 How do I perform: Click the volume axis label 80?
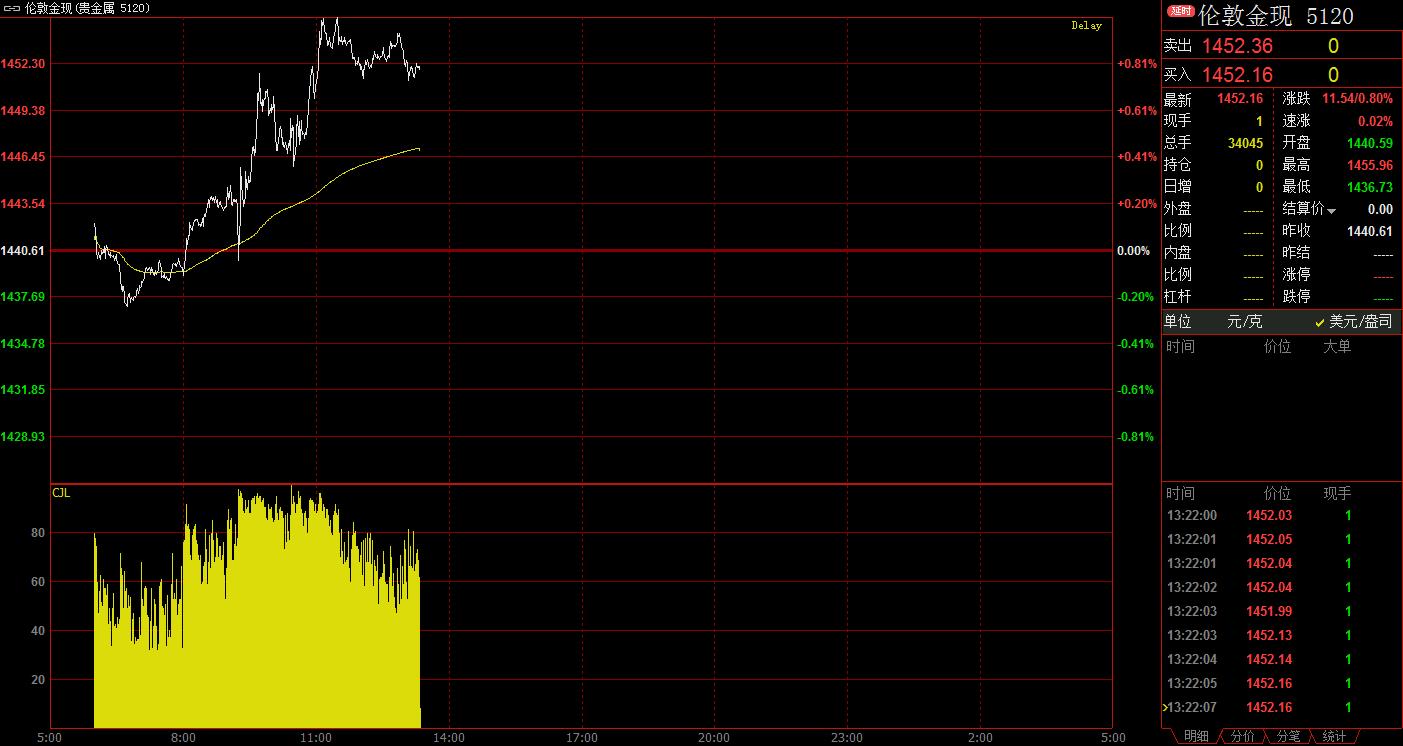click(39, 533)
